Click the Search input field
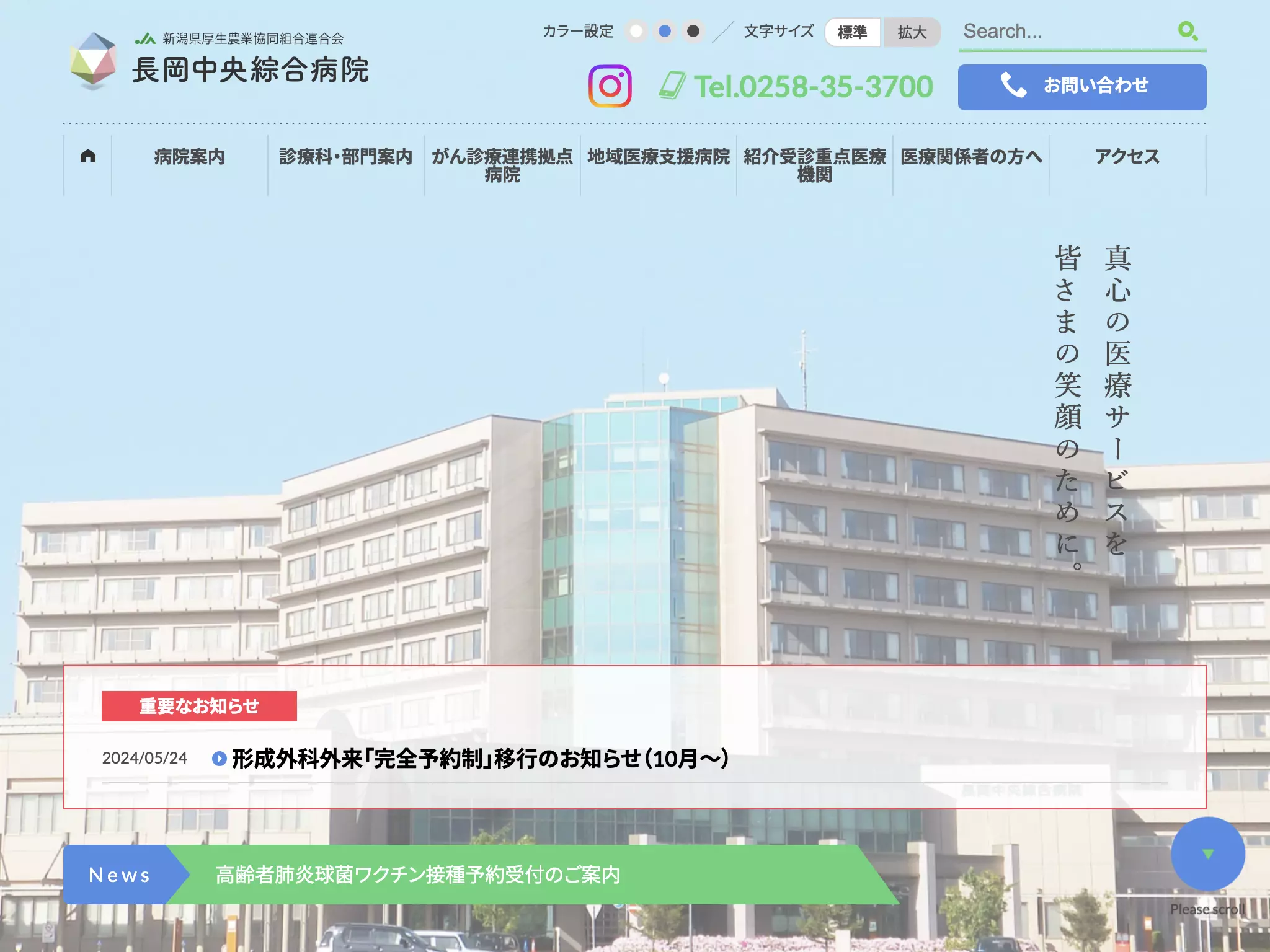The height and width of the screenshot is (952, 1270). (x=1065, y=31)
